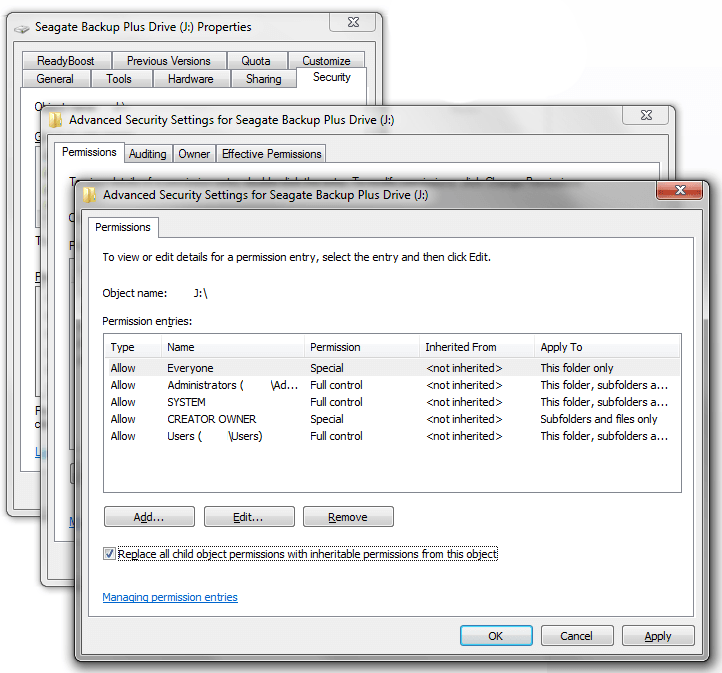Click the Remove button
The image size is (722, 673).
tap(348, 517)
